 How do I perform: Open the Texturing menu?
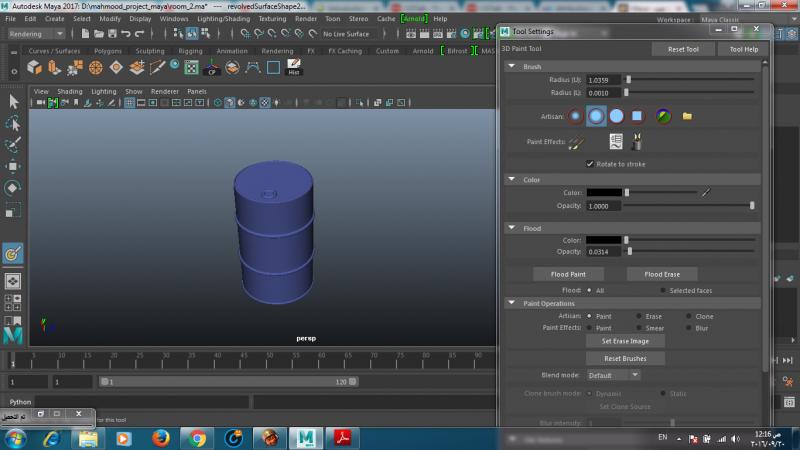(x=272, y=19)
